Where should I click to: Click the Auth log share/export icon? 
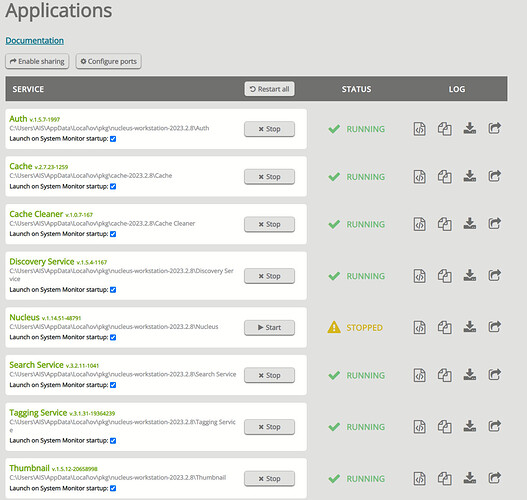tap(494, 128)
